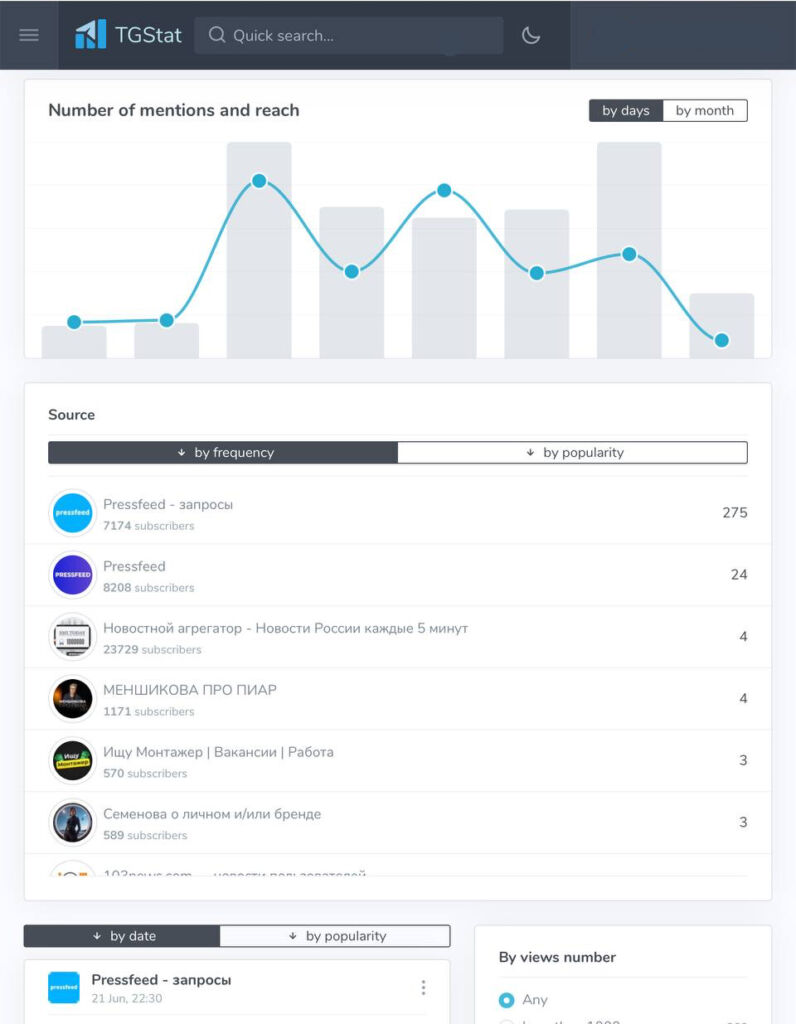Sort sources by frequency
Image resolution: width=796 pixels, height=1024 pixels.
[223, 453]
